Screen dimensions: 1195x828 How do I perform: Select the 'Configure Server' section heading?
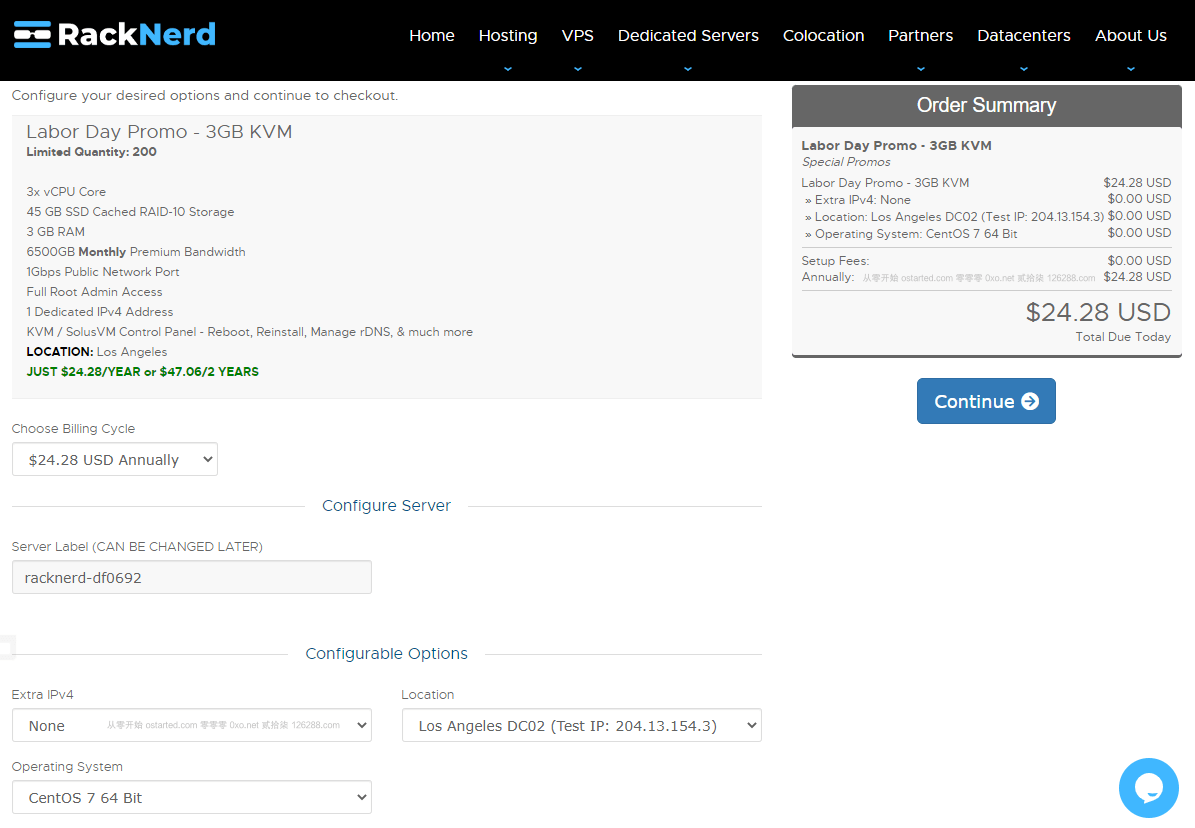click(x=386, y=505)
